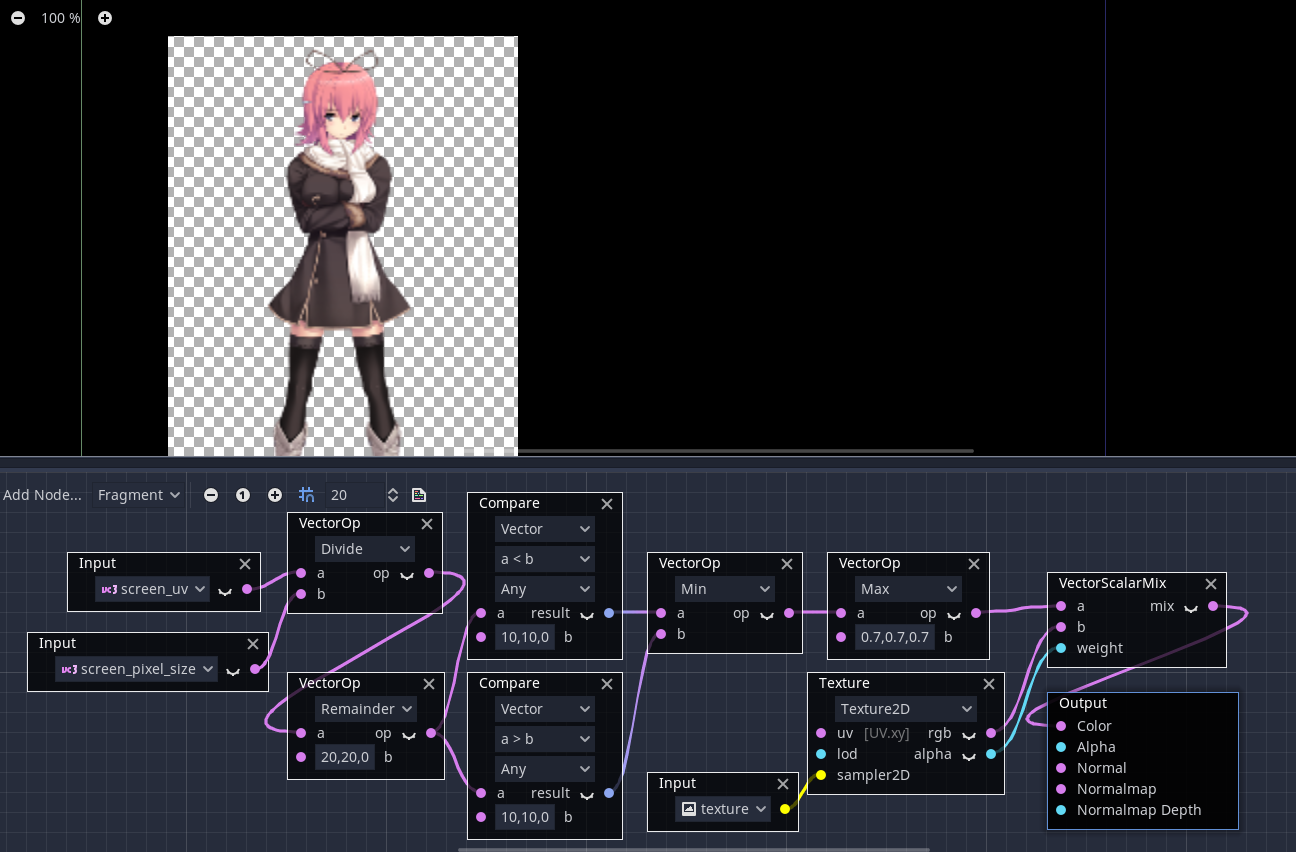Open the Fragment shader stage dropdown
The height and width of the screenshot is (852, 1296).
point(137,494)
